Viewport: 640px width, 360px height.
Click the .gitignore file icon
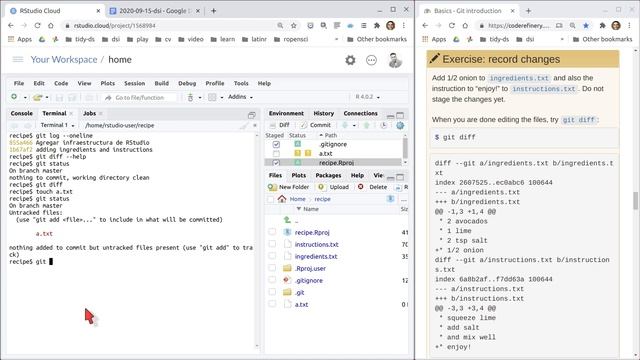click(x=287, y=280)
